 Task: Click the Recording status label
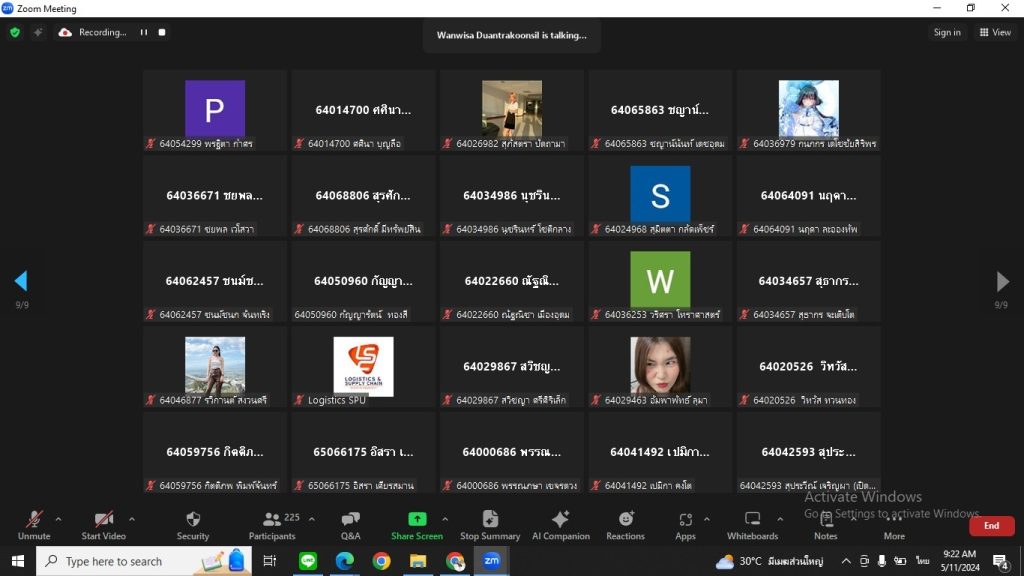click(103, 32)
